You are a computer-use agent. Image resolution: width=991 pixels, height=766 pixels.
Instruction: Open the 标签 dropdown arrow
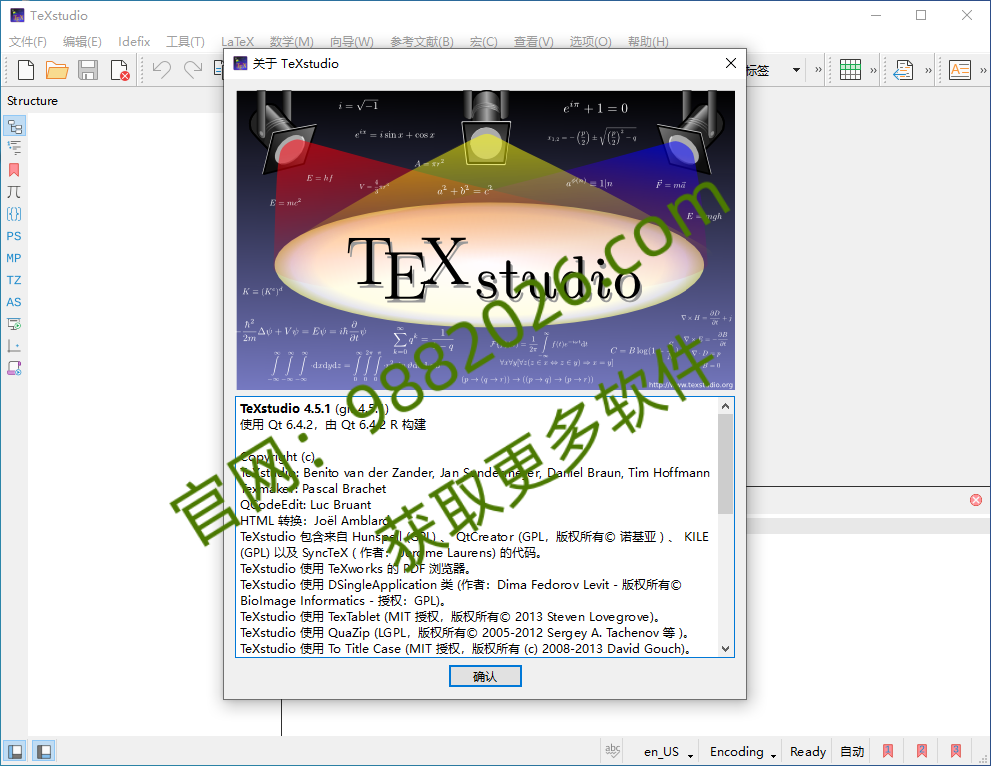796,70
